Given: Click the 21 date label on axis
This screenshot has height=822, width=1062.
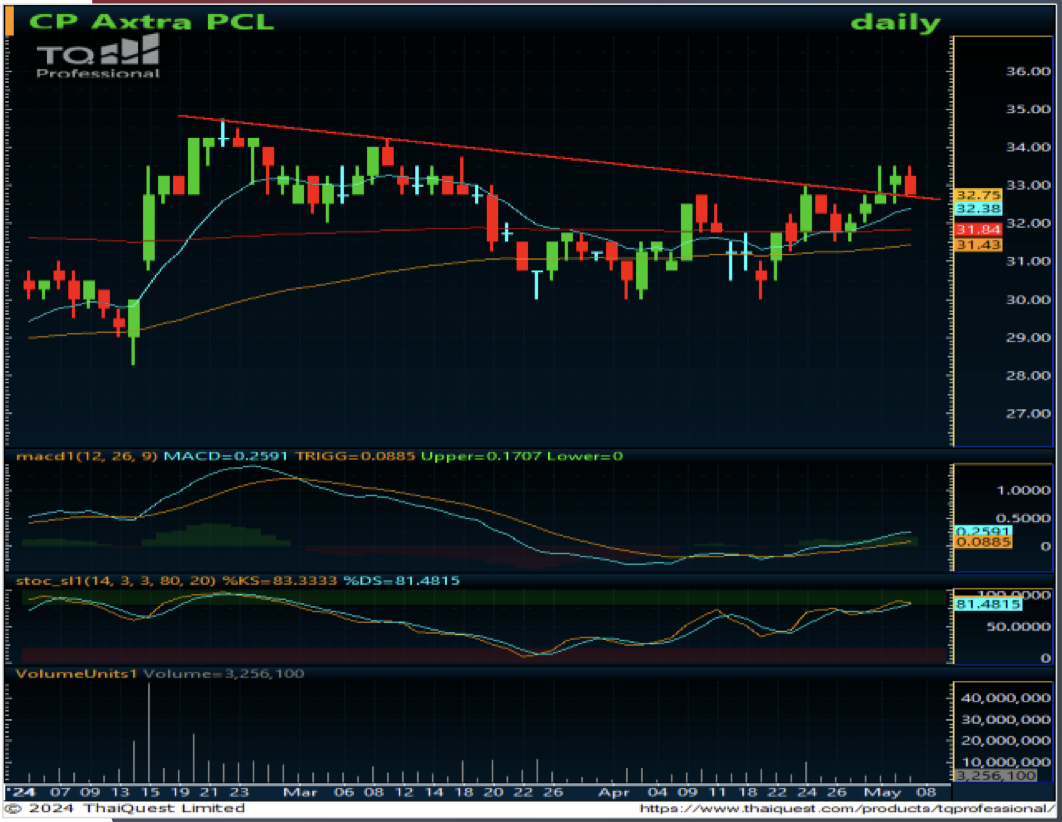Looking at the screenshot, I should coord(209,792).
